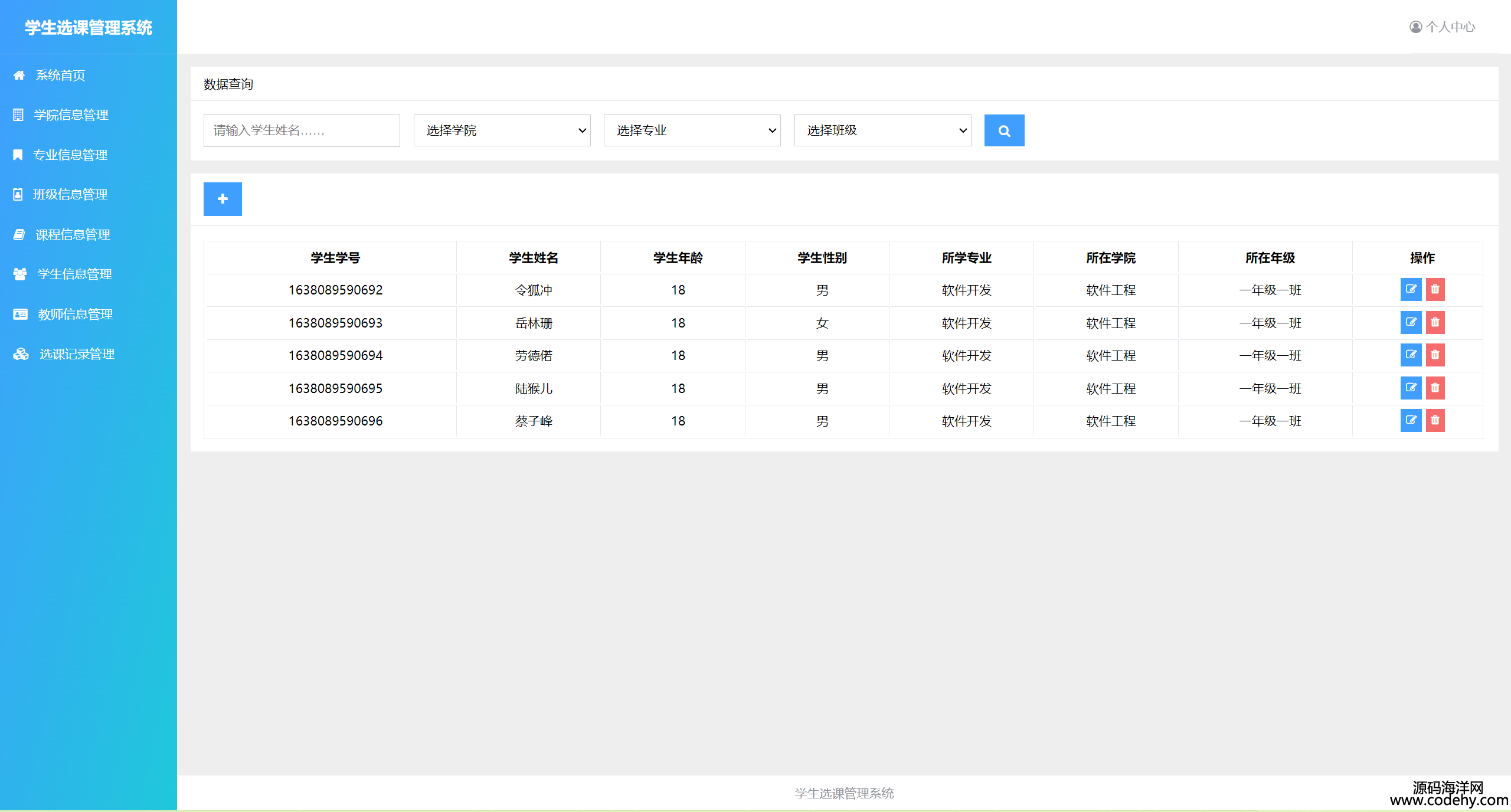1511x812 pixels.
Task: Click the plus icon to add student
Action: [x=223, y=199]
